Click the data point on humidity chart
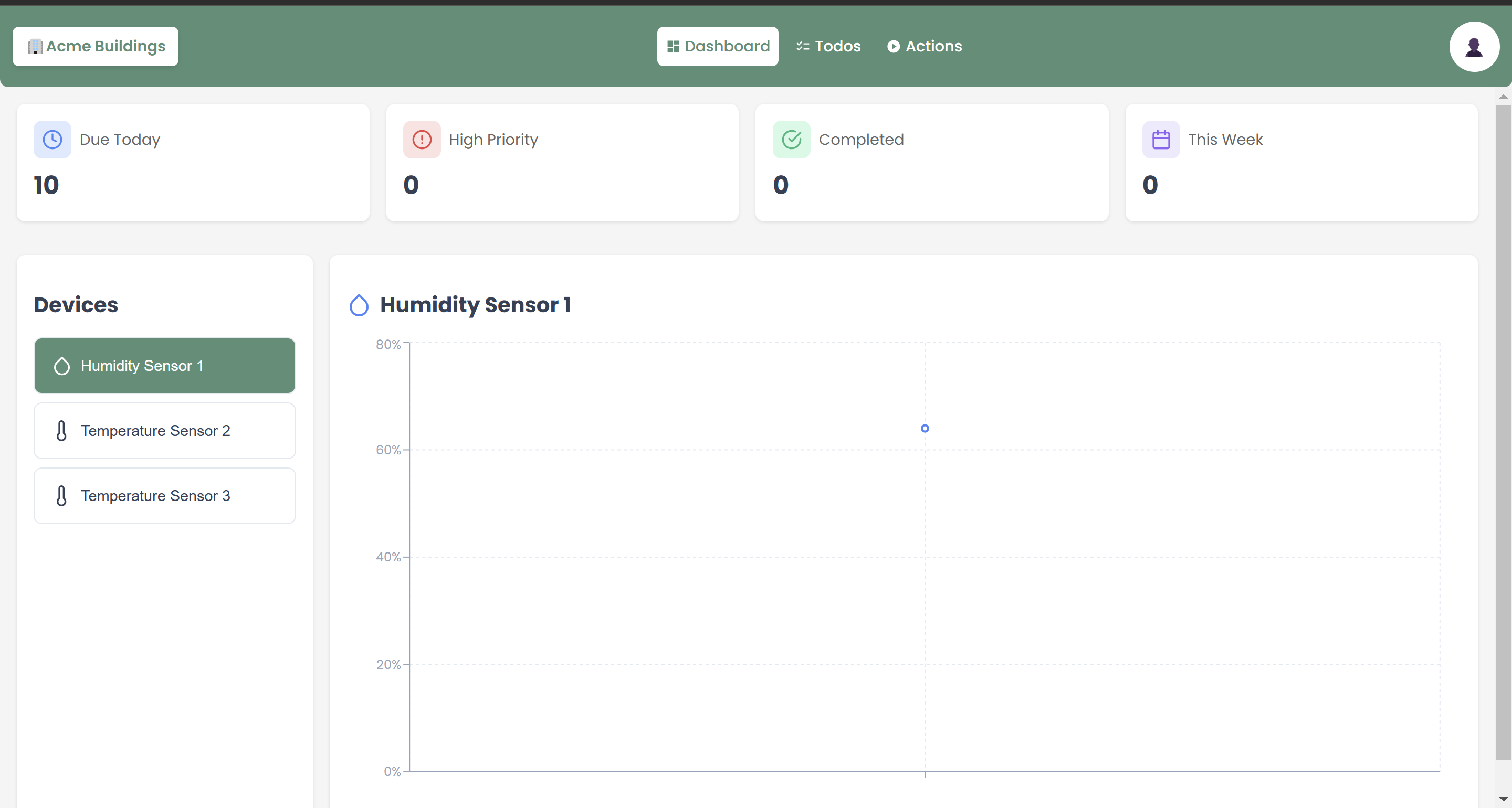Screen dimensions: 1512x808 pyautogui.click(x=925, y=428)
